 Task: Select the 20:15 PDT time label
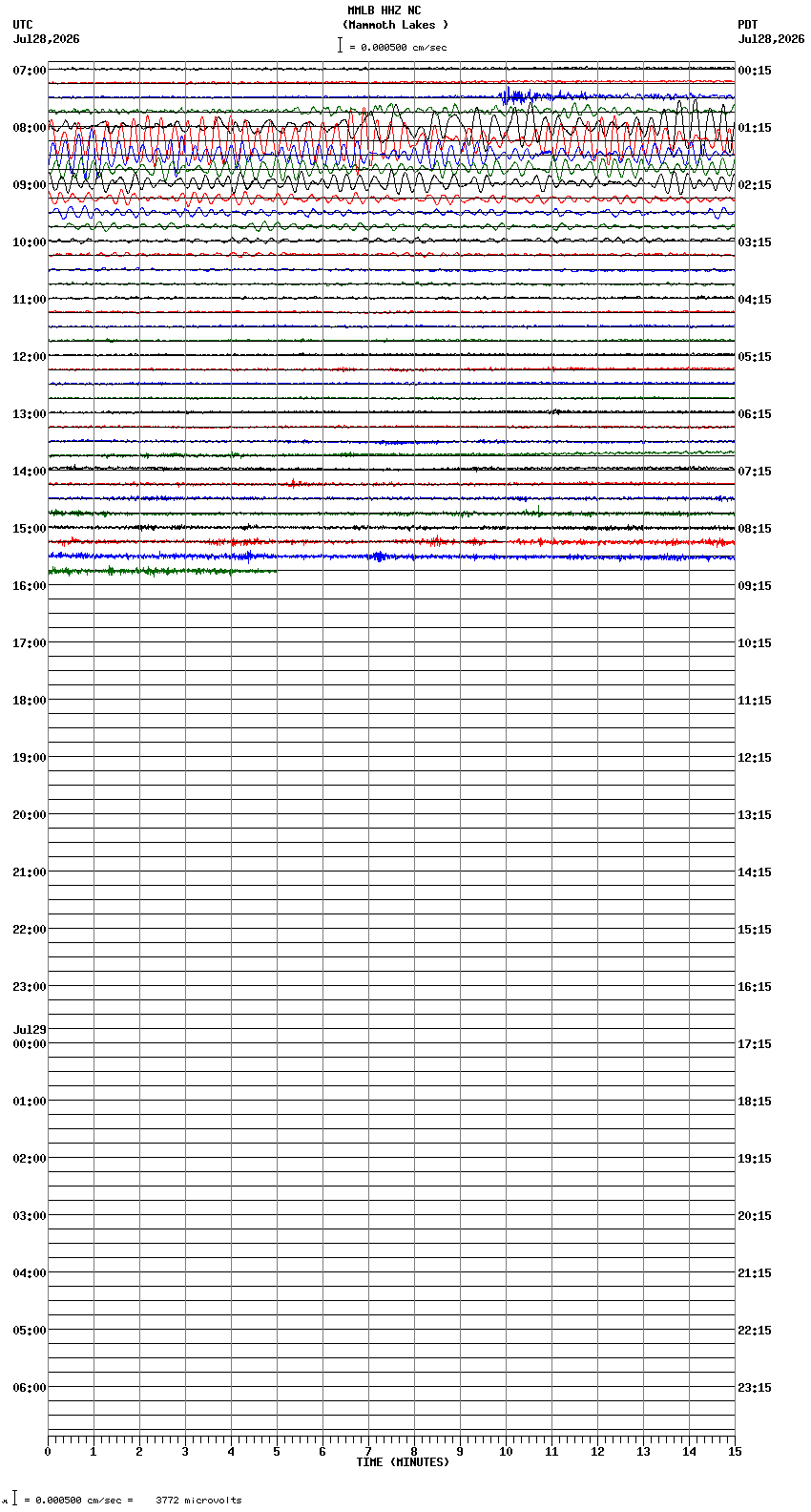click(755, 1216)
